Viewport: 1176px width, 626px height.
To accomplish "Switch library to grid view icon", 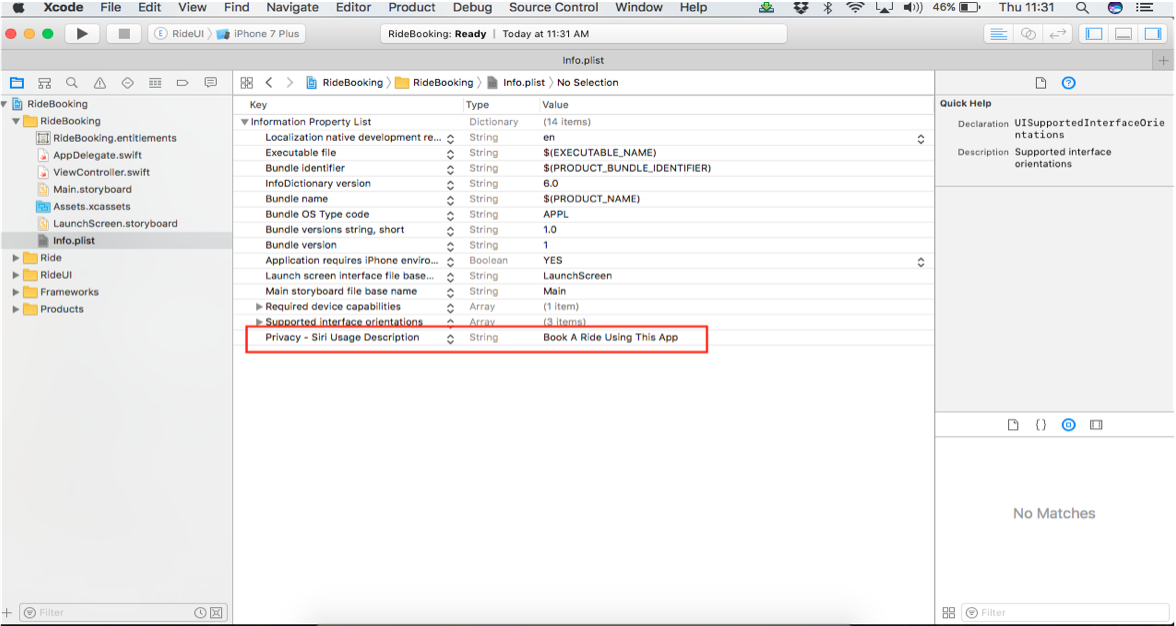I will point(949,613).
